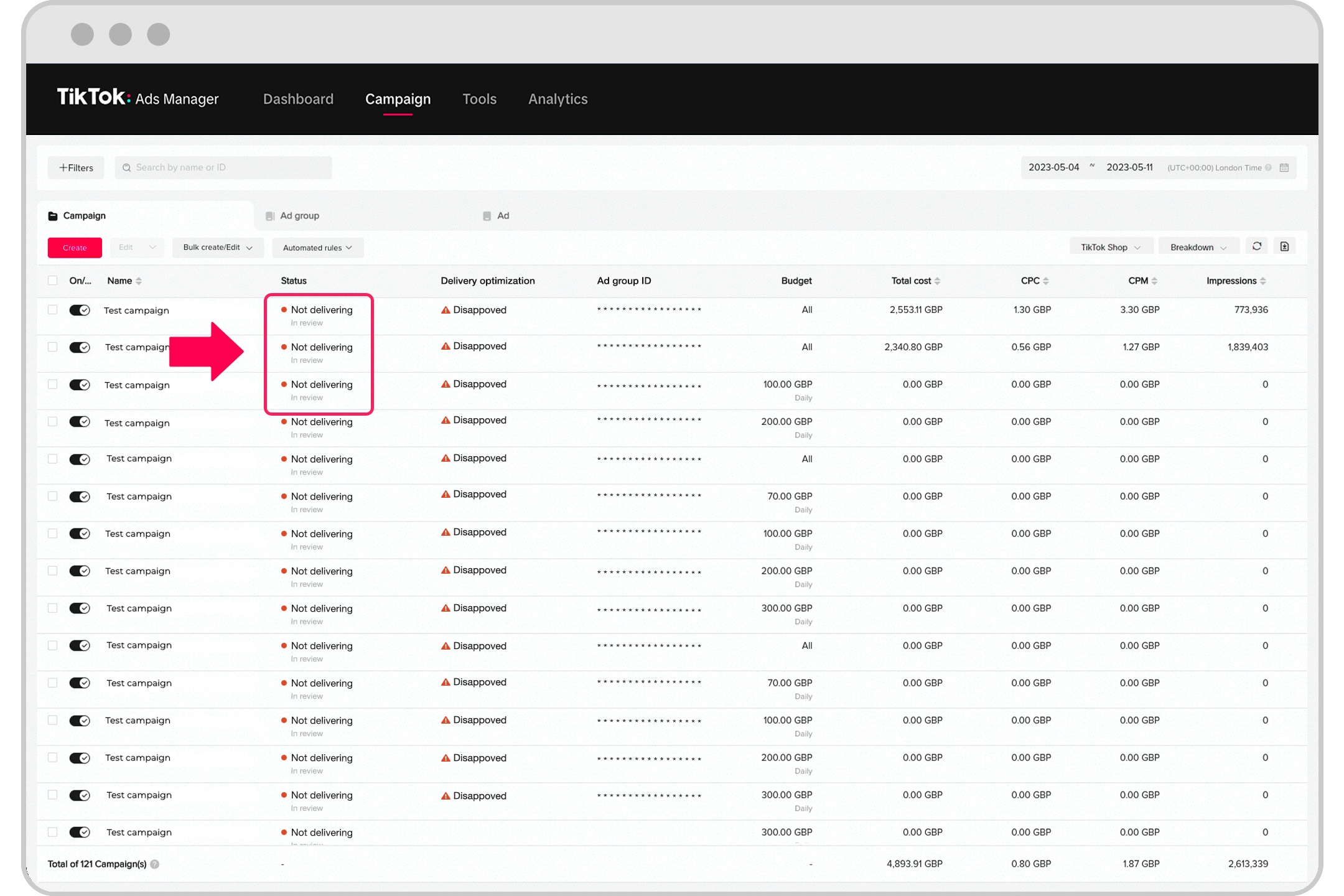Click the Create campaign button
Viewport: 1344px width, 896px height.
74,247
